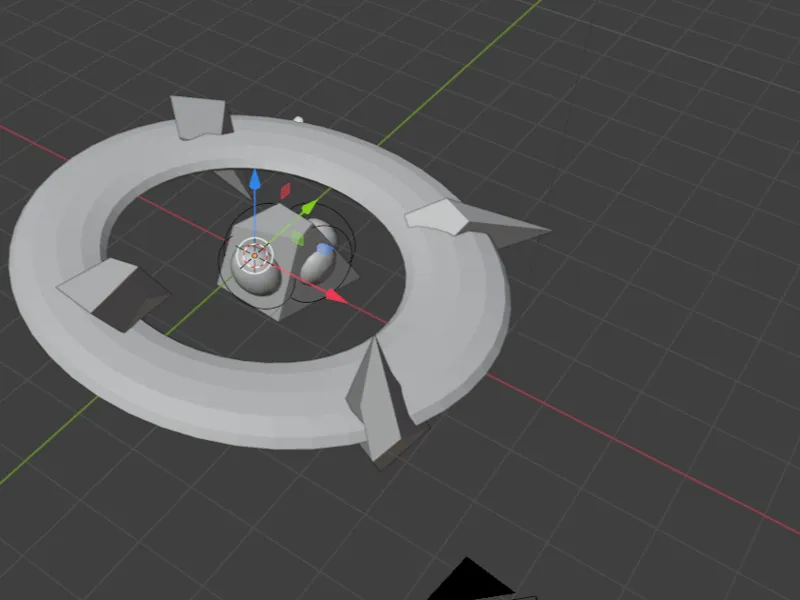The width and height of the screenshot is (800, 600).
Task: Click the red plane handle of gizmo
Action: point(286,191)
